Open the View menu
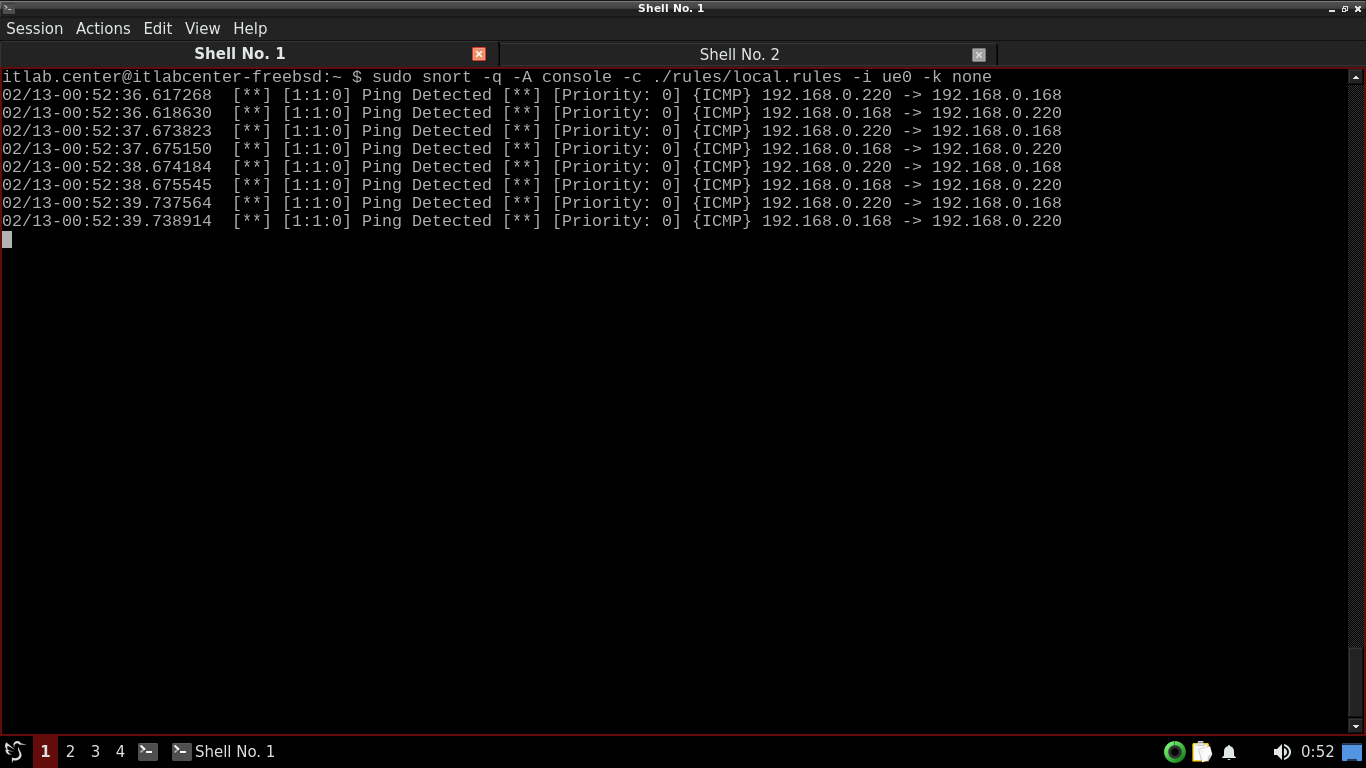The width and height of the screenshot is (1366, 768). point(202,28)
